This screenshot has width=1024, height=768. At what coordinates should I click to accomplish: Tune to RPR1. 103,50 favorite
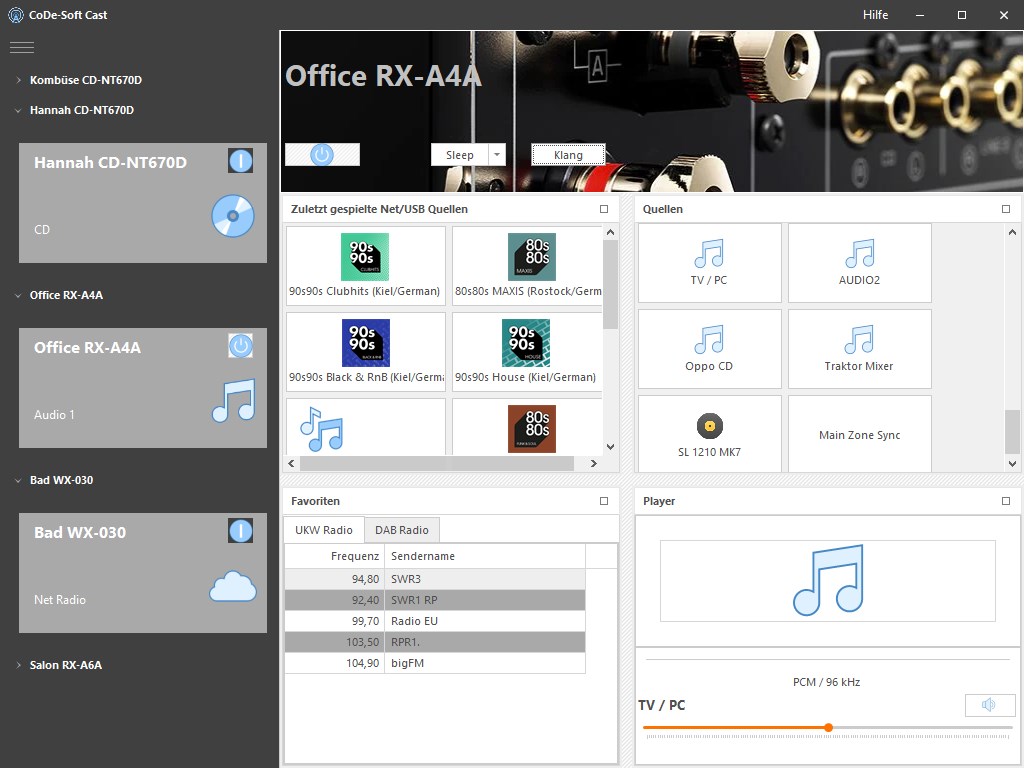[x=435, y=641]
